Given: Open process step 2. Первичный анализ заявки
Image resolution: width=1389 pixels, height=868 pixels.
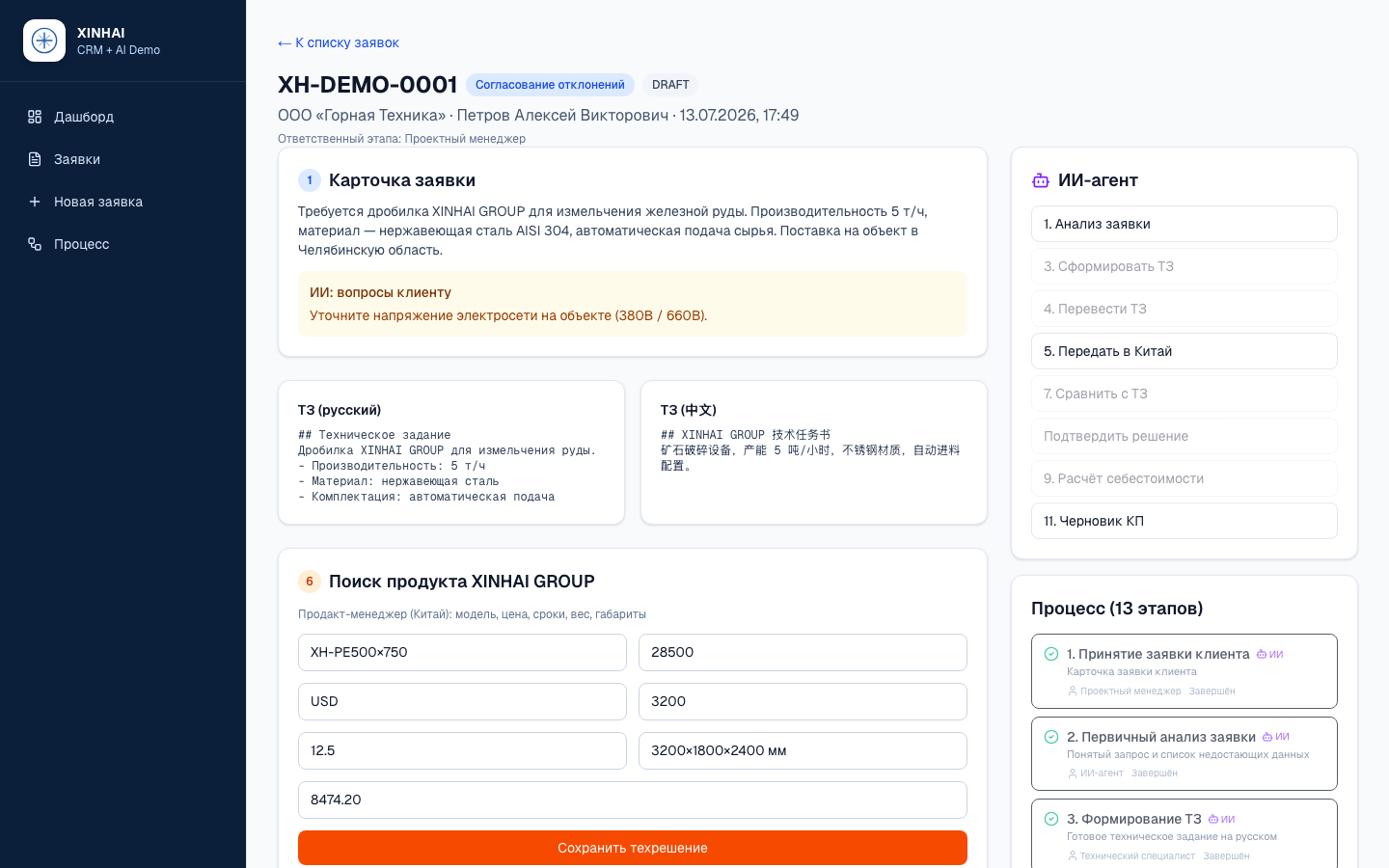Looking at the screenshot, I should 1184,753.
